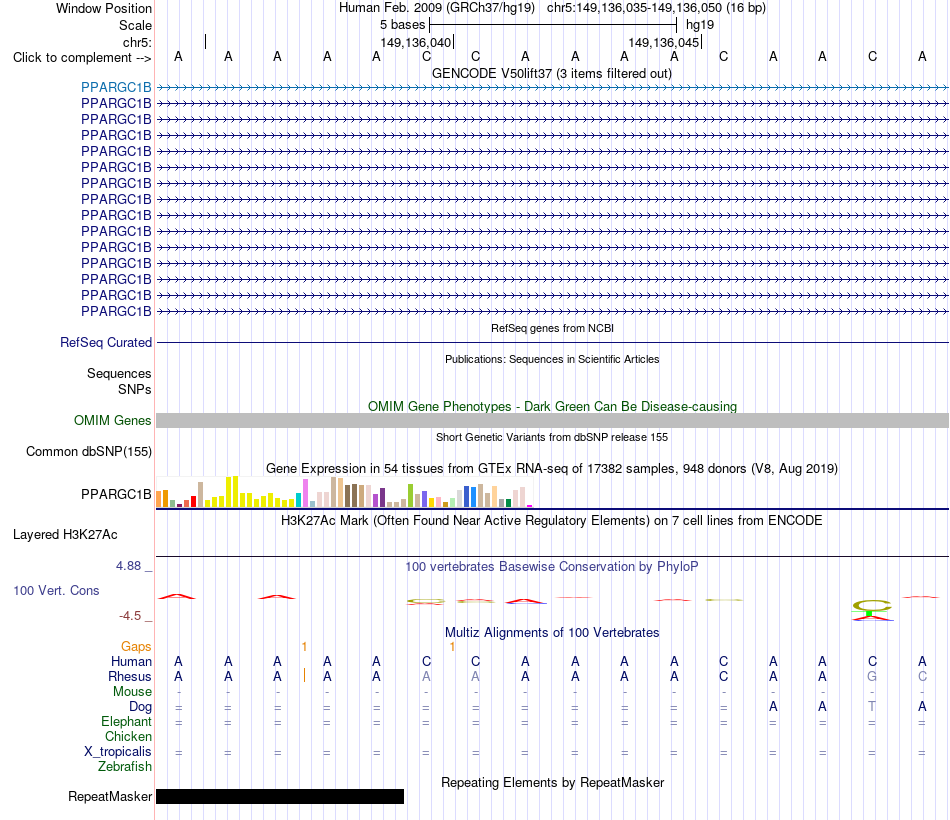Click Repeating Elements by RepeatMasker title
This screenshot has height=820, width=950.
[552, 782]
